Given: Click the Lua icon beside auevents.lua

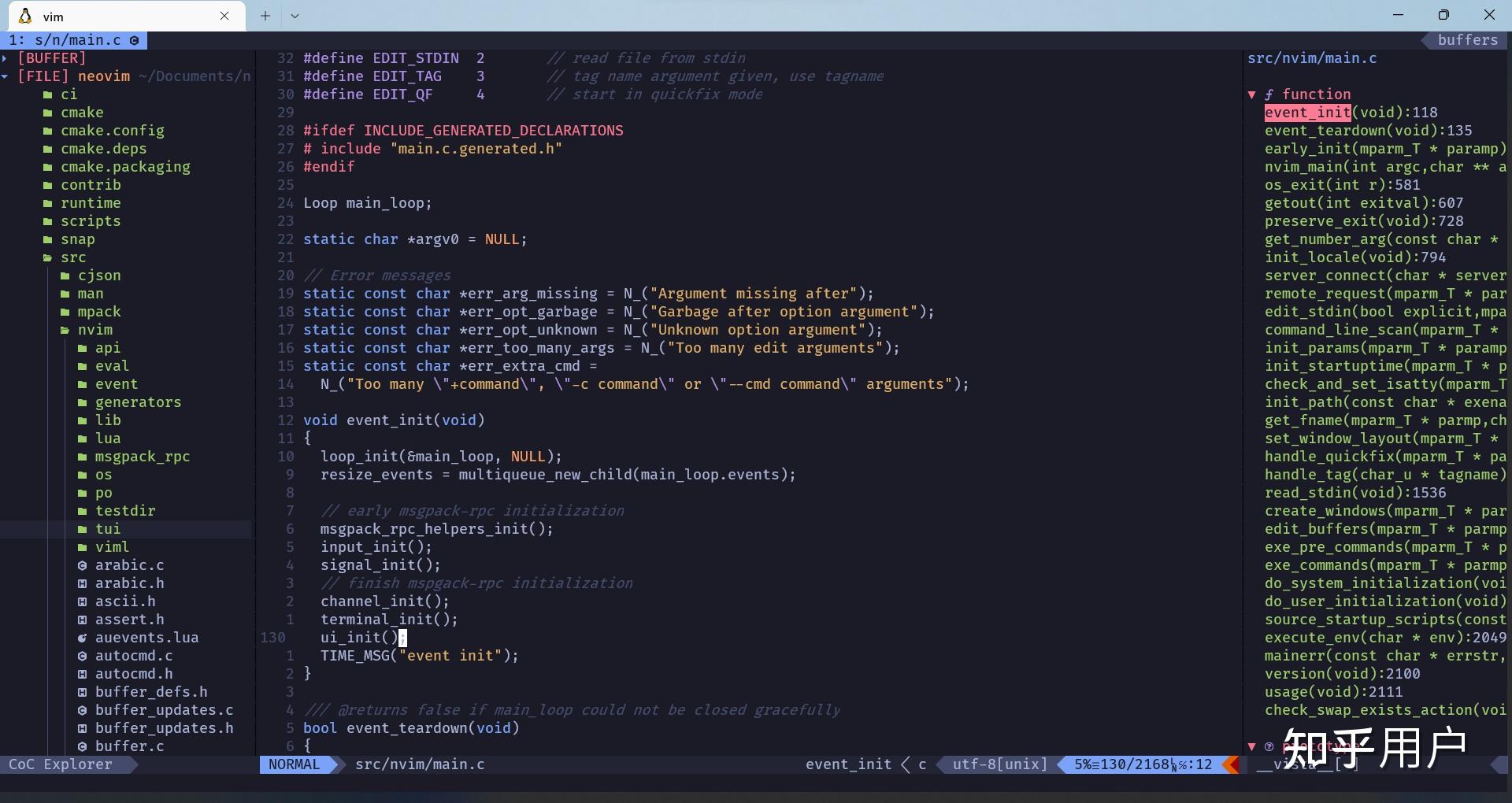Looking at the screenshot, I should point(83,638).
